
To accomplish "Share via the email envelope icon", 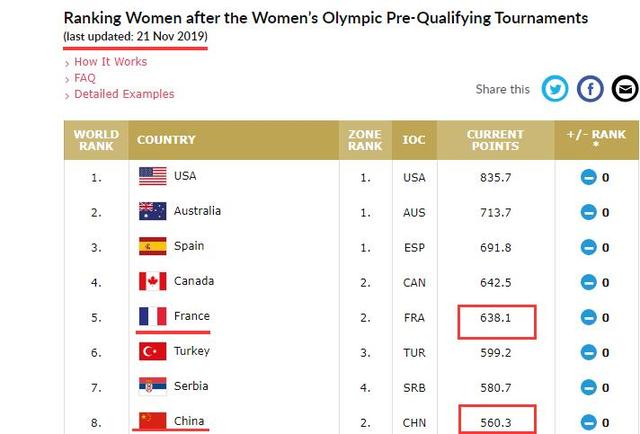I will point(625,89).
